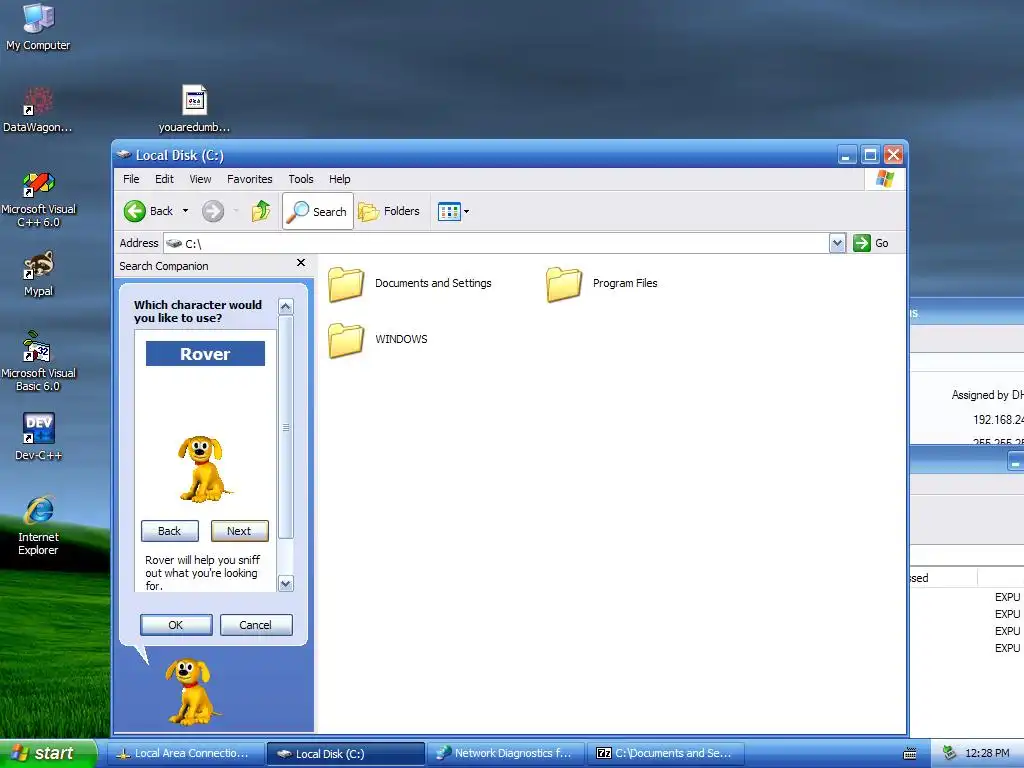Click Local Disk title bar drive icon
Image resolution: width=1024 pixels, height=768 pixels.
click(x=123, y=155)
